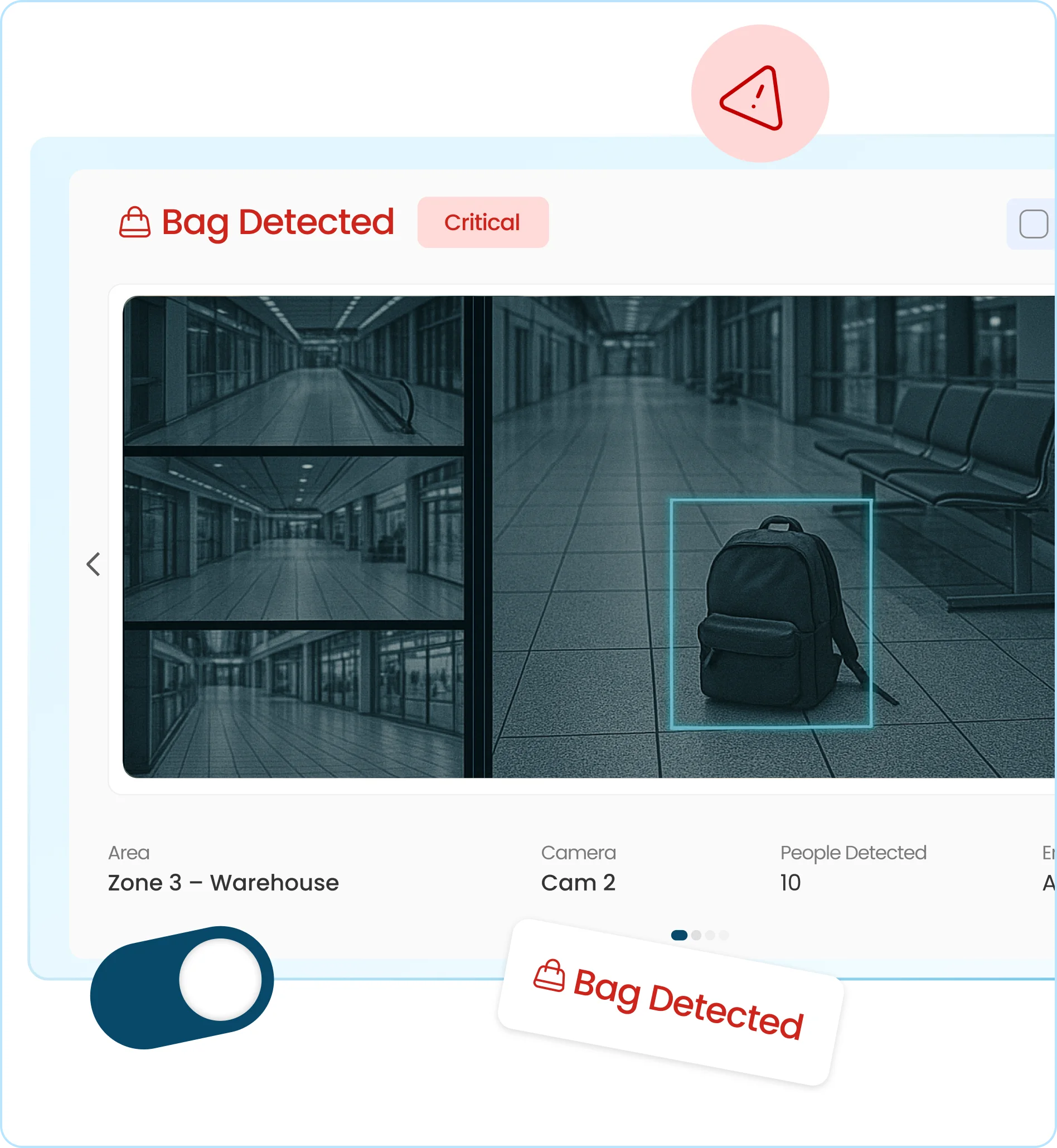Navigate to the second pagination dot
The width and height of the screenshot is (1057, 1148).
[696, 936]
